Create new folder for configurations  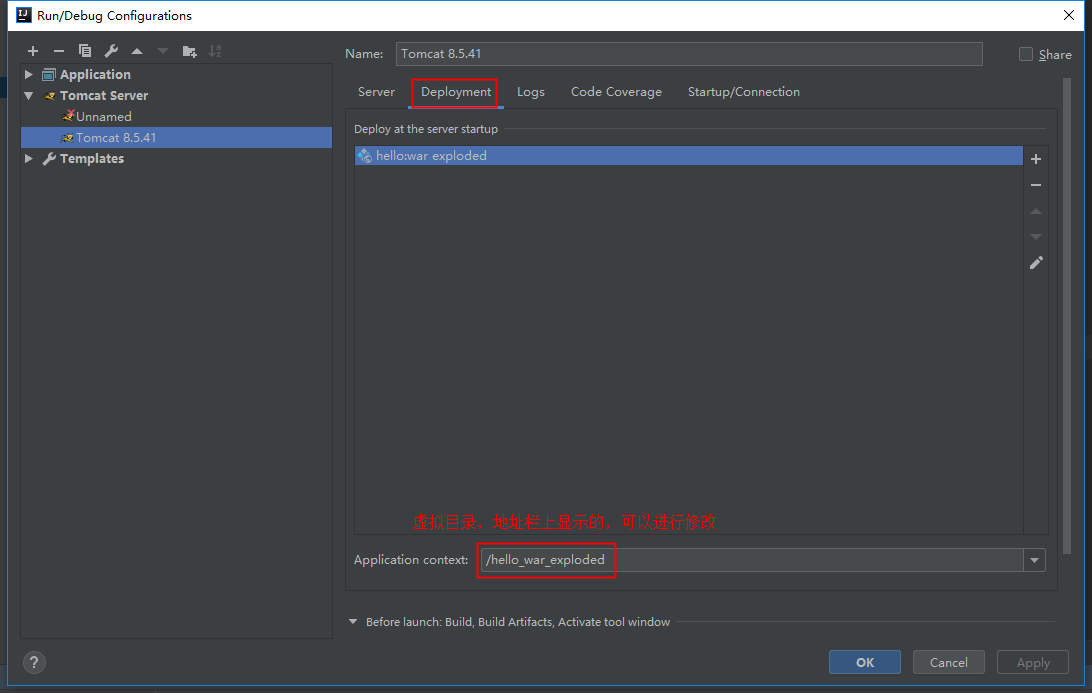189,51
